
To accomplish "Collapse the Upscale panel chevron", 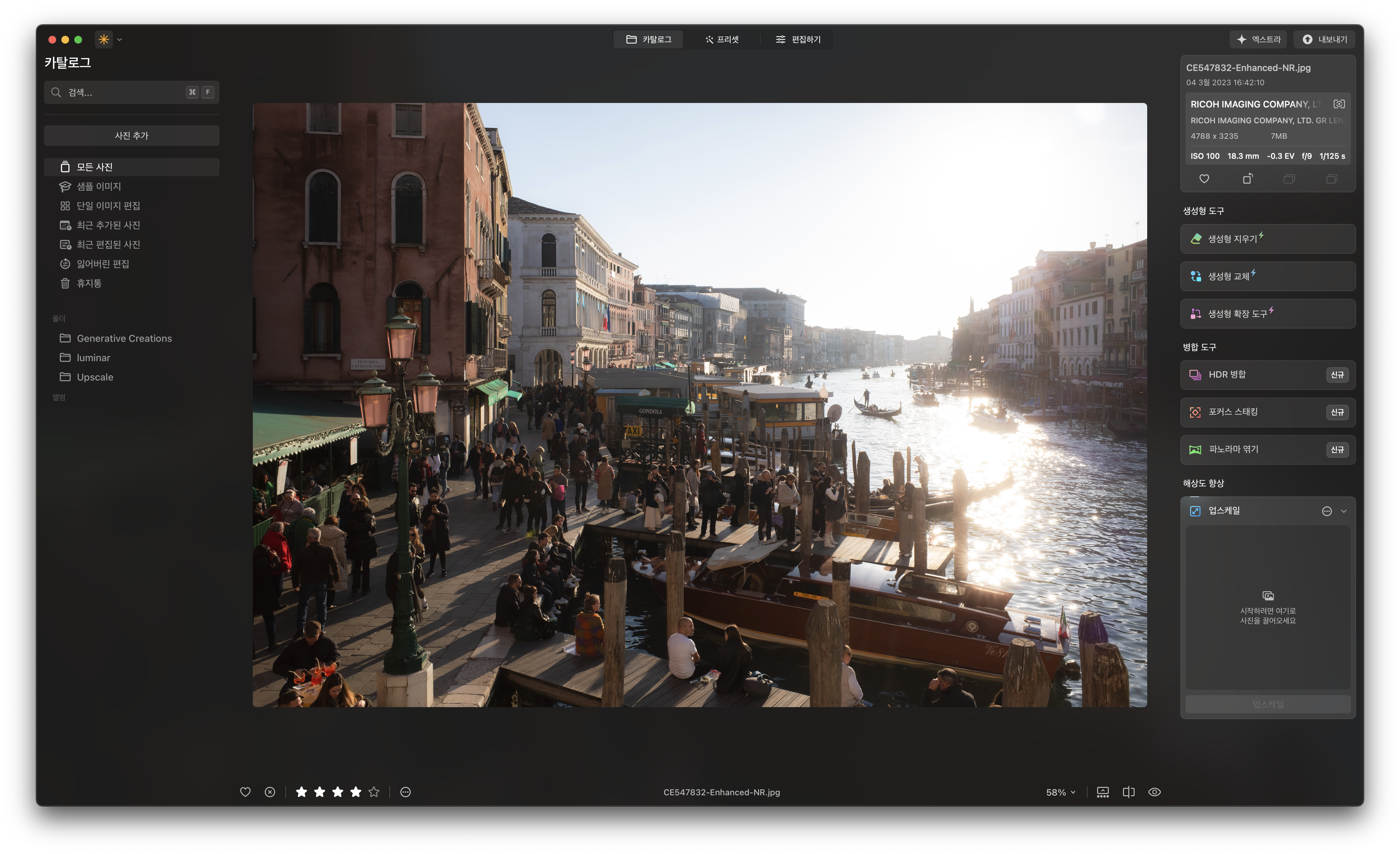I will click(1344, 511).
